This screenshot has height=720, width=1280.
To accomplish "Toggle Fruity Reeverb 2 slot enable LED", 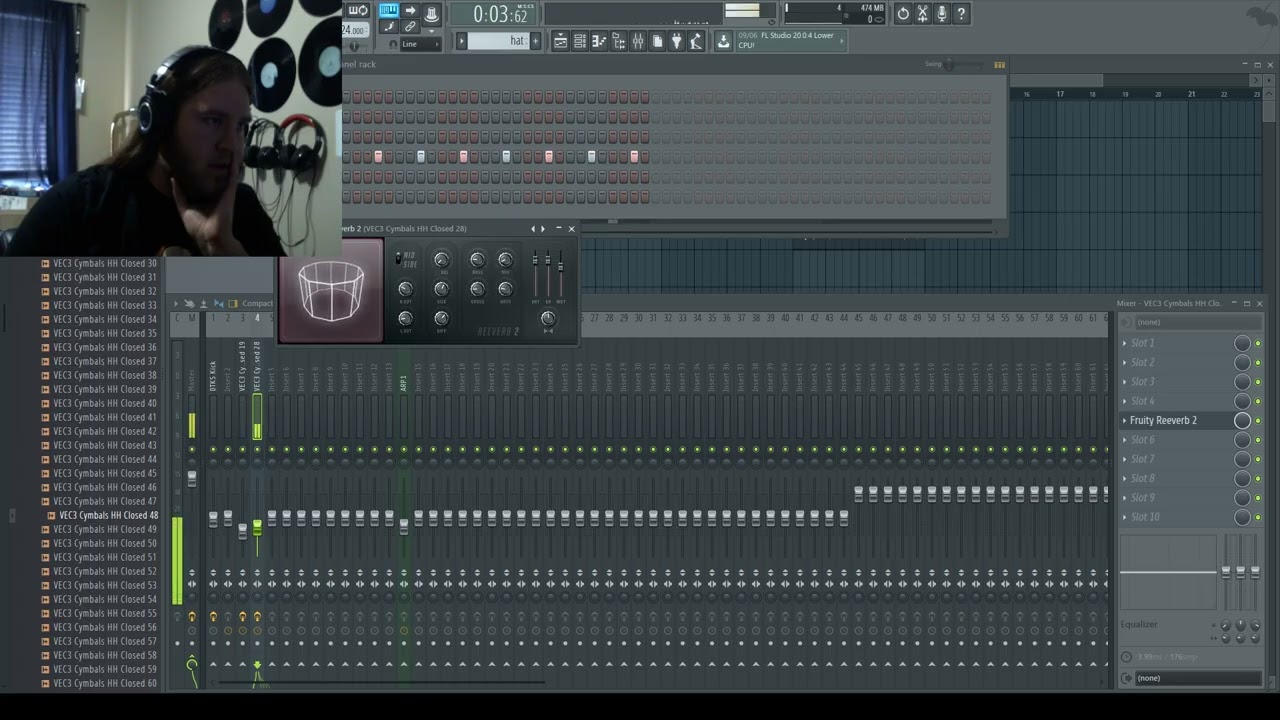I will (1258, 421).
